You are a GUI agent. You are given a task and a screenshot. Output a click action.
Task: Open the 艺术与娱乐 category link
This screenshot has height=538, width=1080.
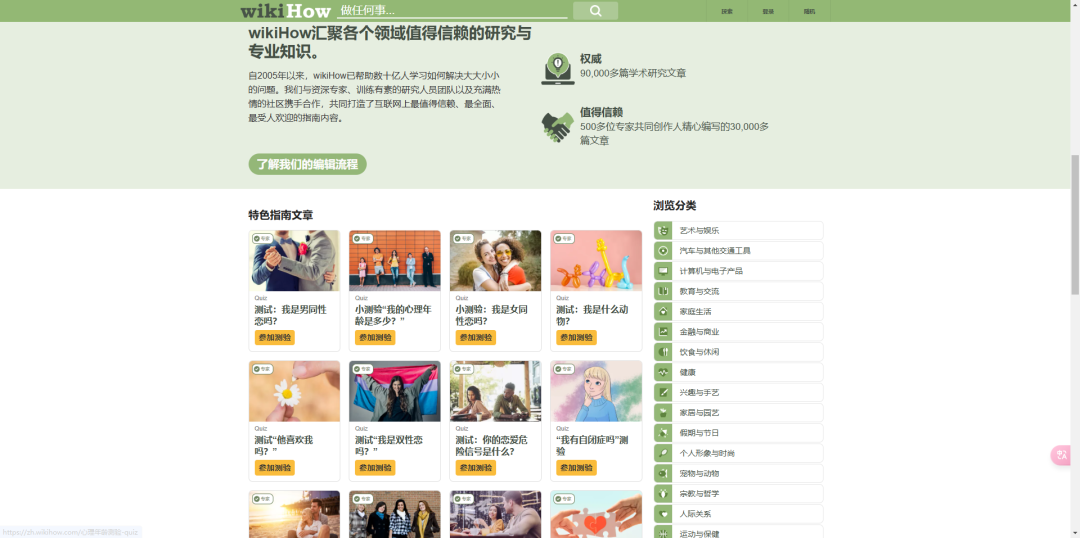pyautogui.click(x=738, y=231)
